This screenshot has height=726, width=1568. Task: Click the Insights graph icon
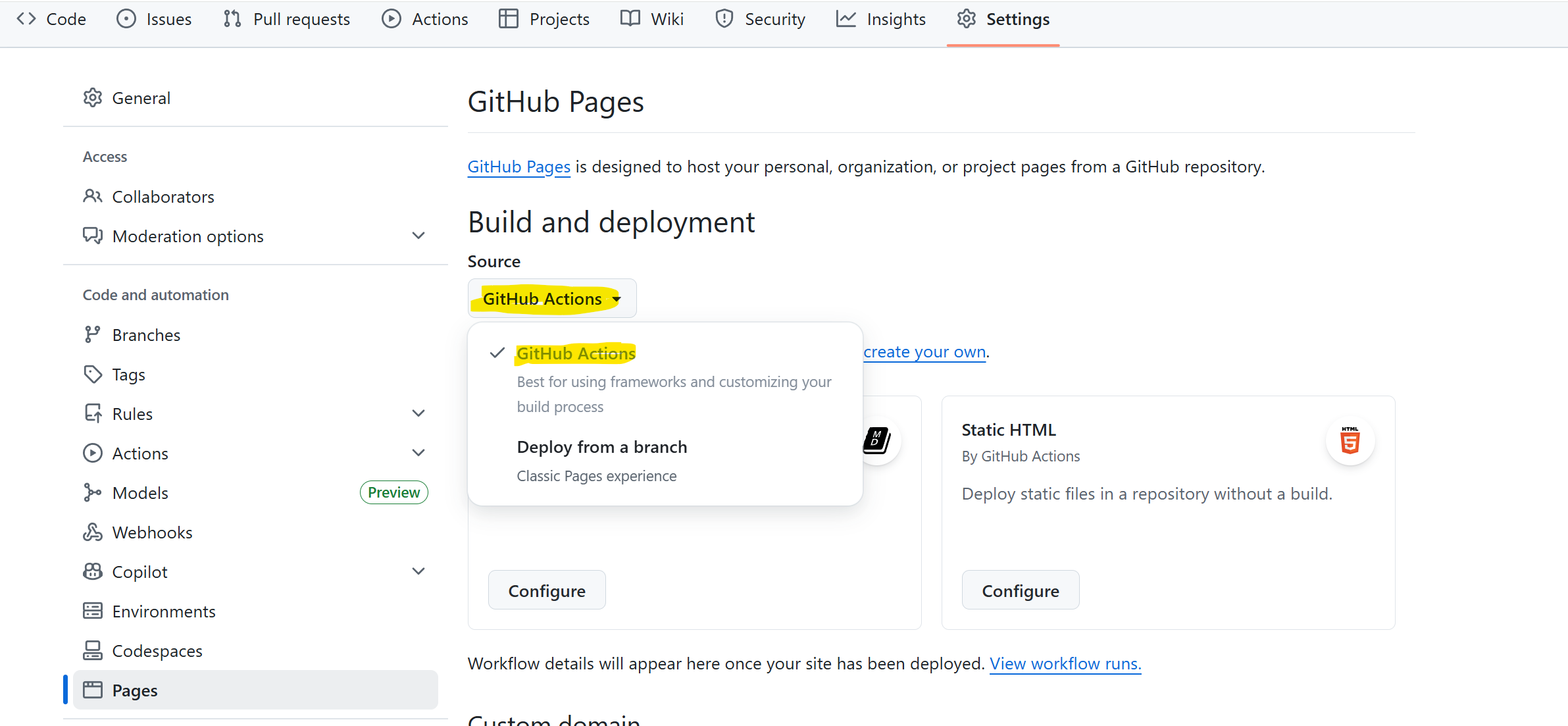(846, 19)
